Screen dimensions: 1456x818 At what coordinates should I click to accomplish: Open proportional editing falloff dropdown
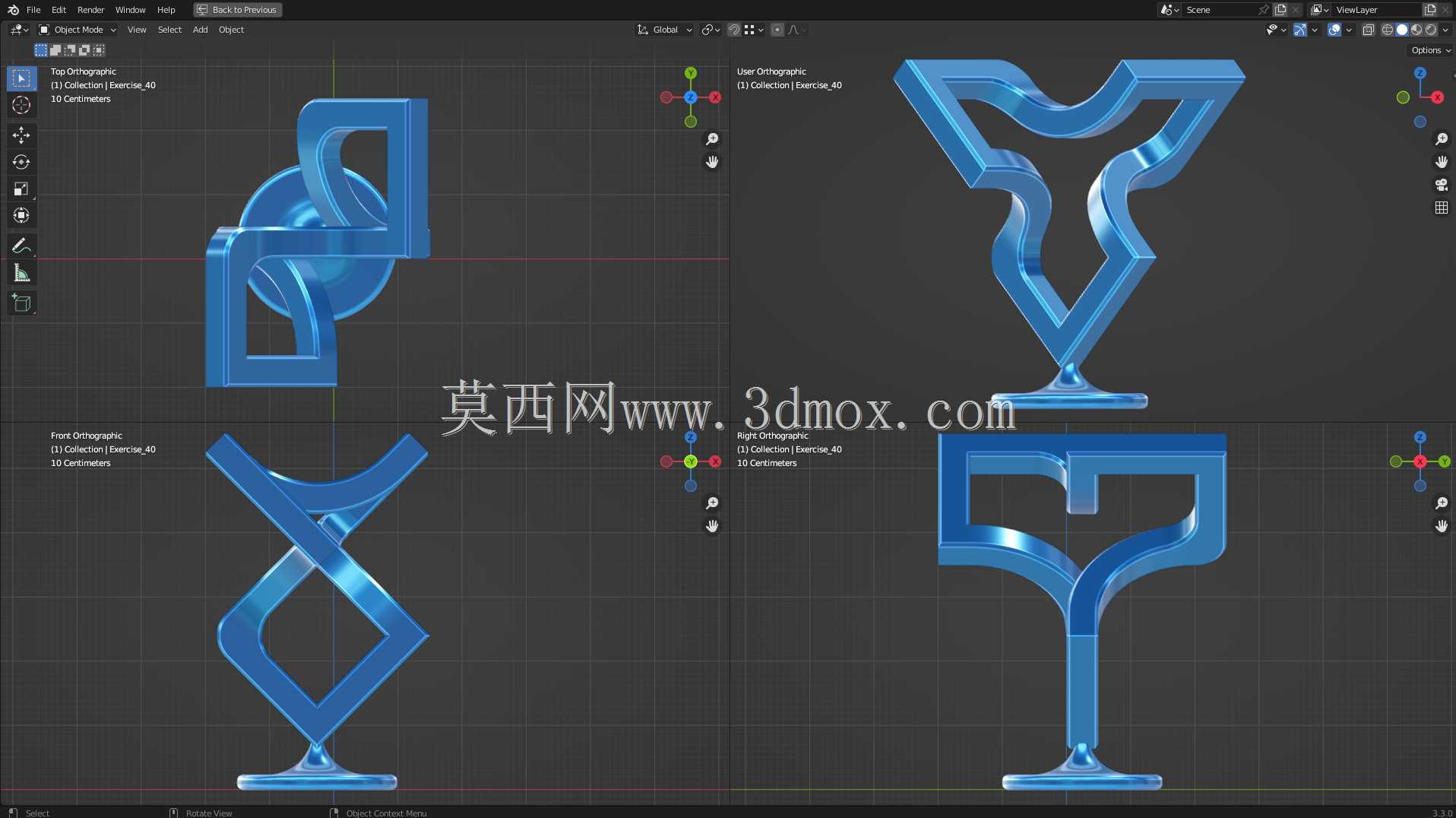coord(797,30)
